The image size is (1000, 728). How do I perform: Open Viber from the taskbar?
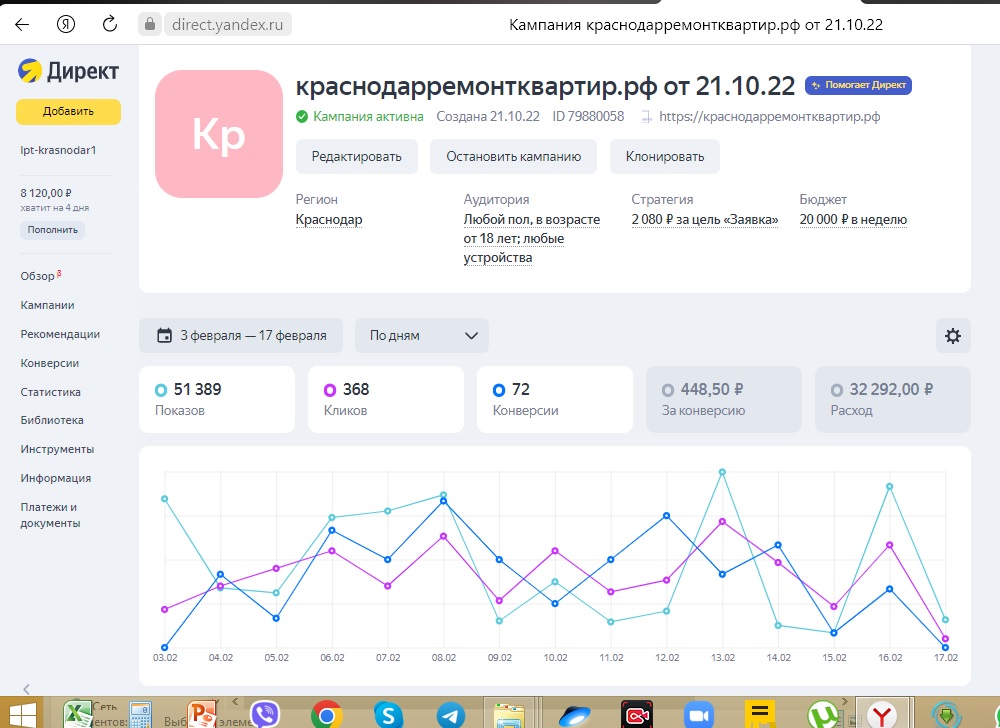(265, 714)
